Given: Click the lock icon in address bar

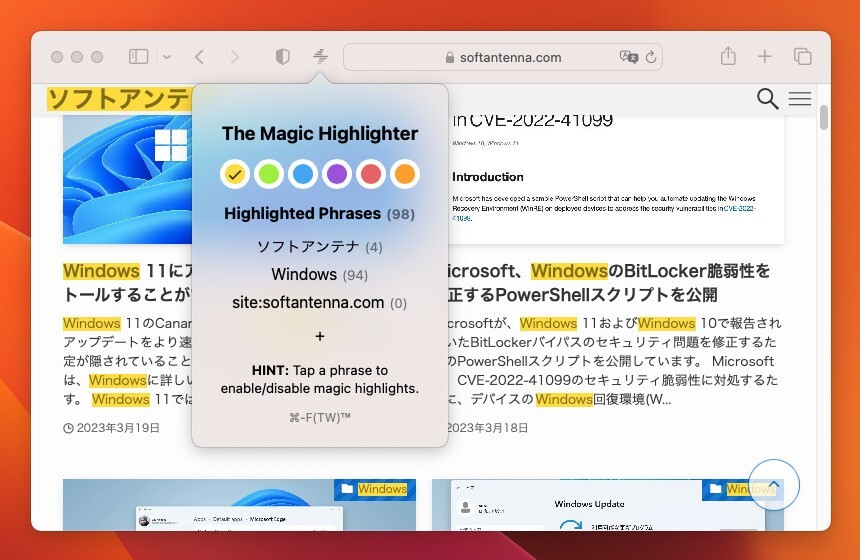Looking at the screenshot, I should pos(450,57).
